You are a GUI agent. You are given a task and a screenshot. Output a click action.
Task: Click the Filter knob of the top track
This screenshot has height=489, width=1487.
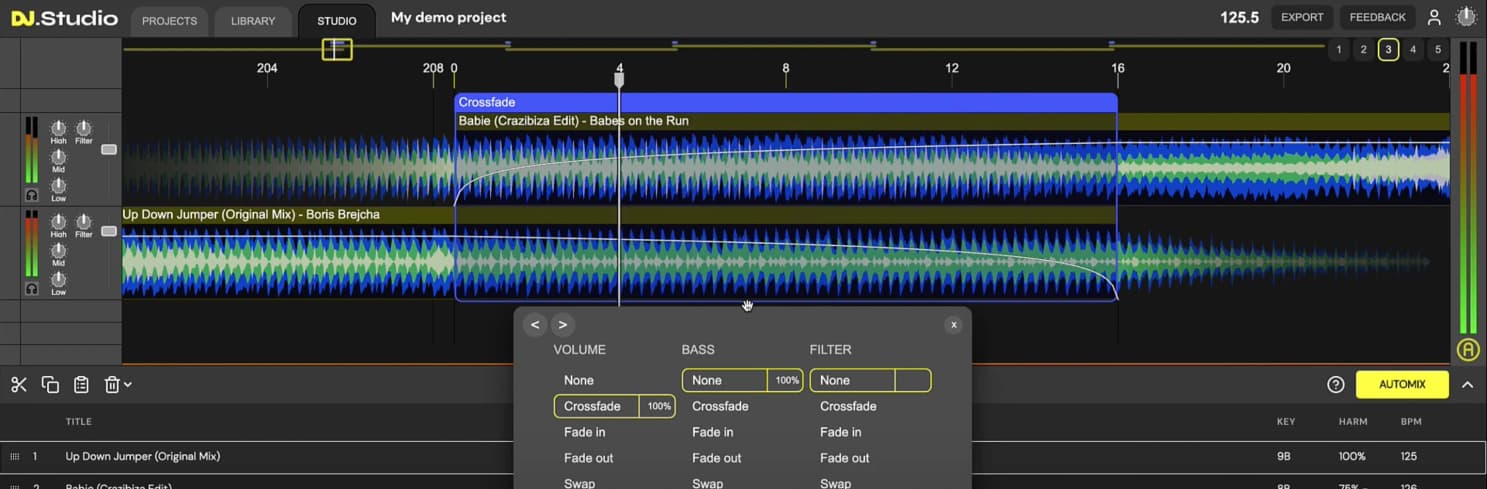84,128
